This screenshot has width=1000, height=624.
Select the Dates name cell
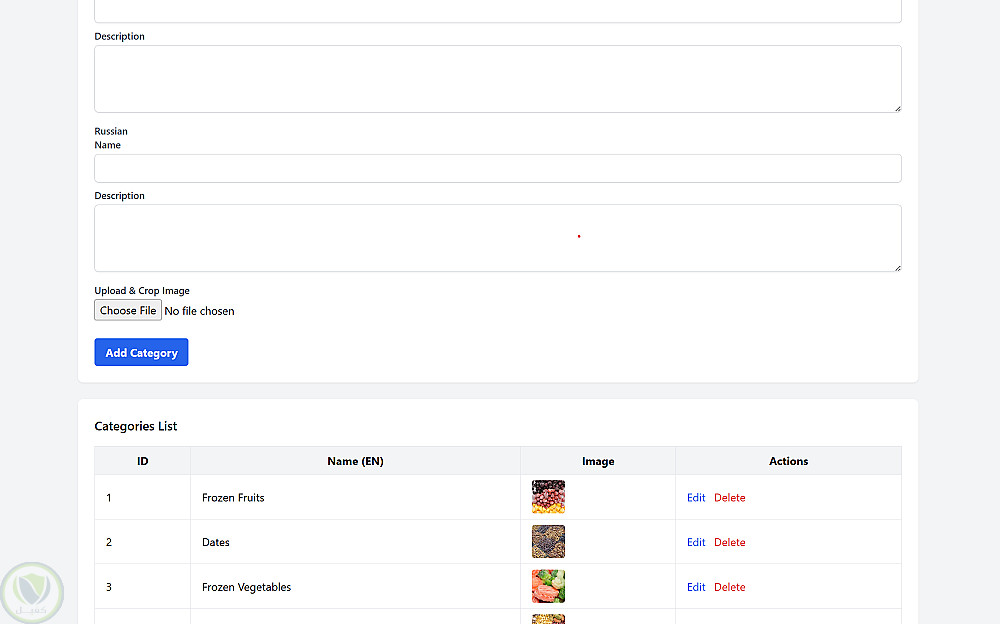click(x=355, y=542)
